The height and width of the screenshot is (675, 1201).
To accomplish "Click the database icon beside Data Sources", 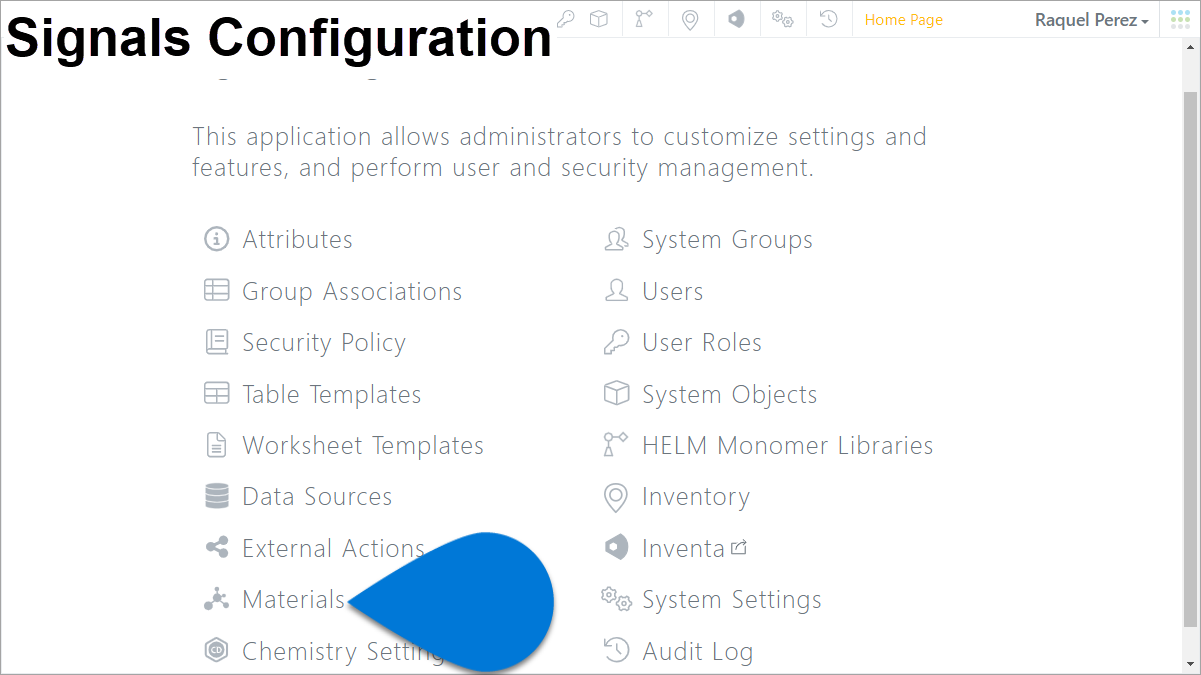I will (x=216, y=497).
